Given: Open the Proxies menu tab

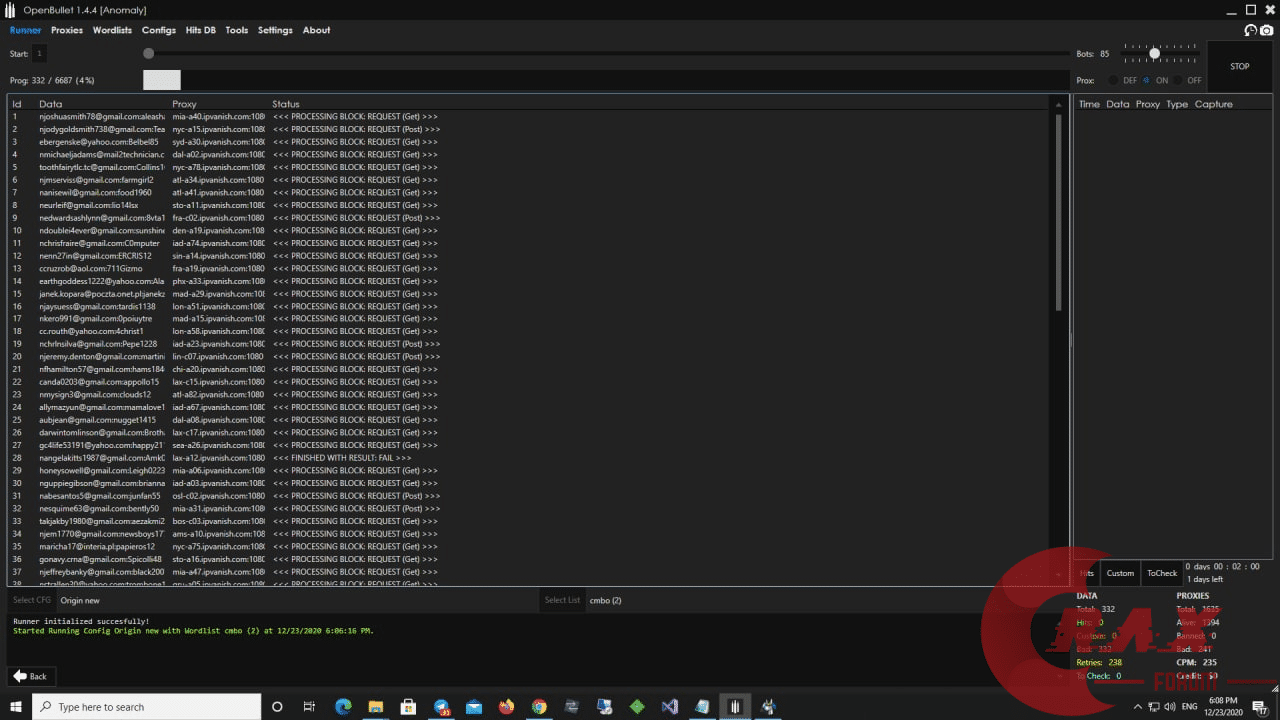Looking at the screenshot, I should point(67,30).
